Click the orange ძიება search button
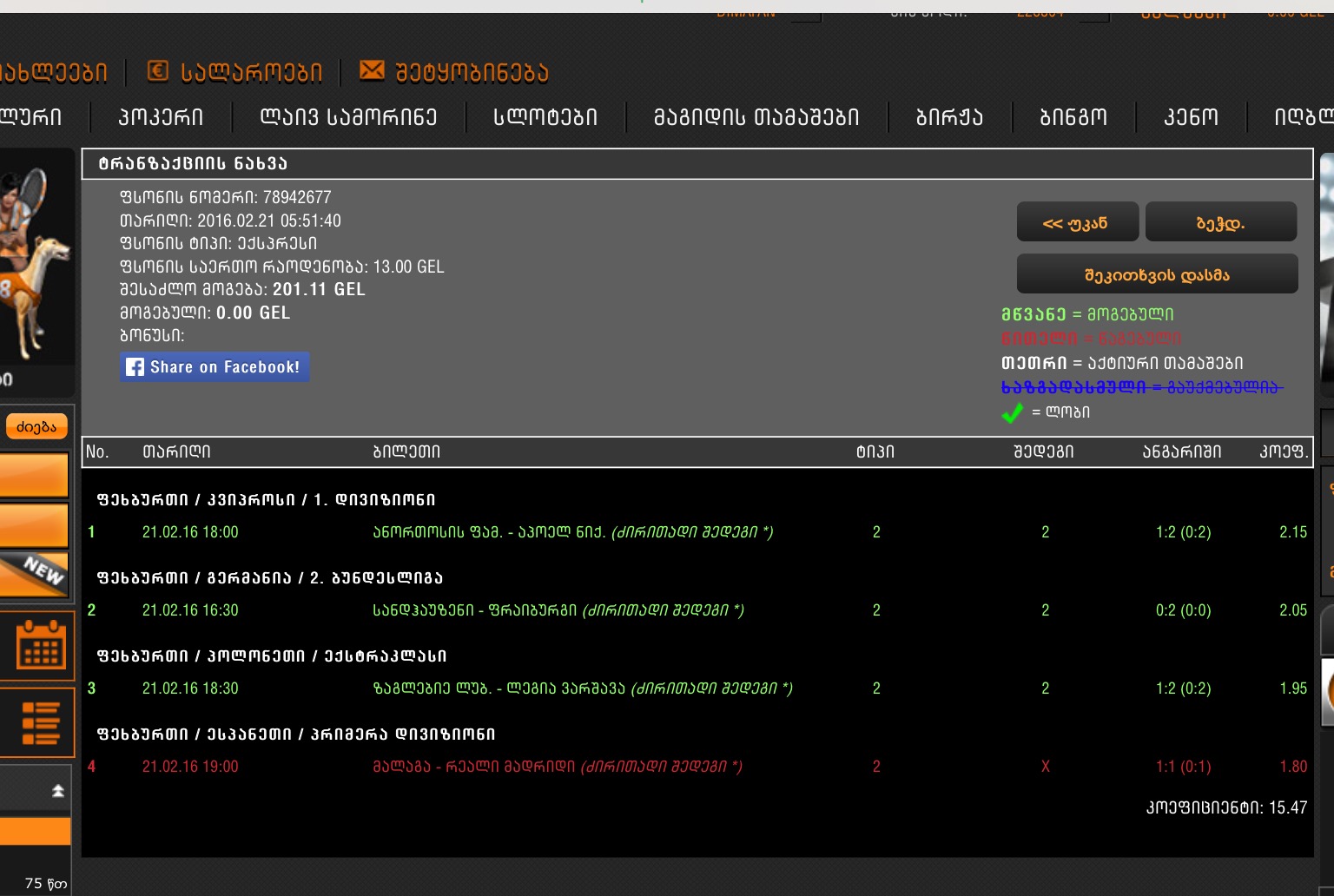 coord(36,426)
